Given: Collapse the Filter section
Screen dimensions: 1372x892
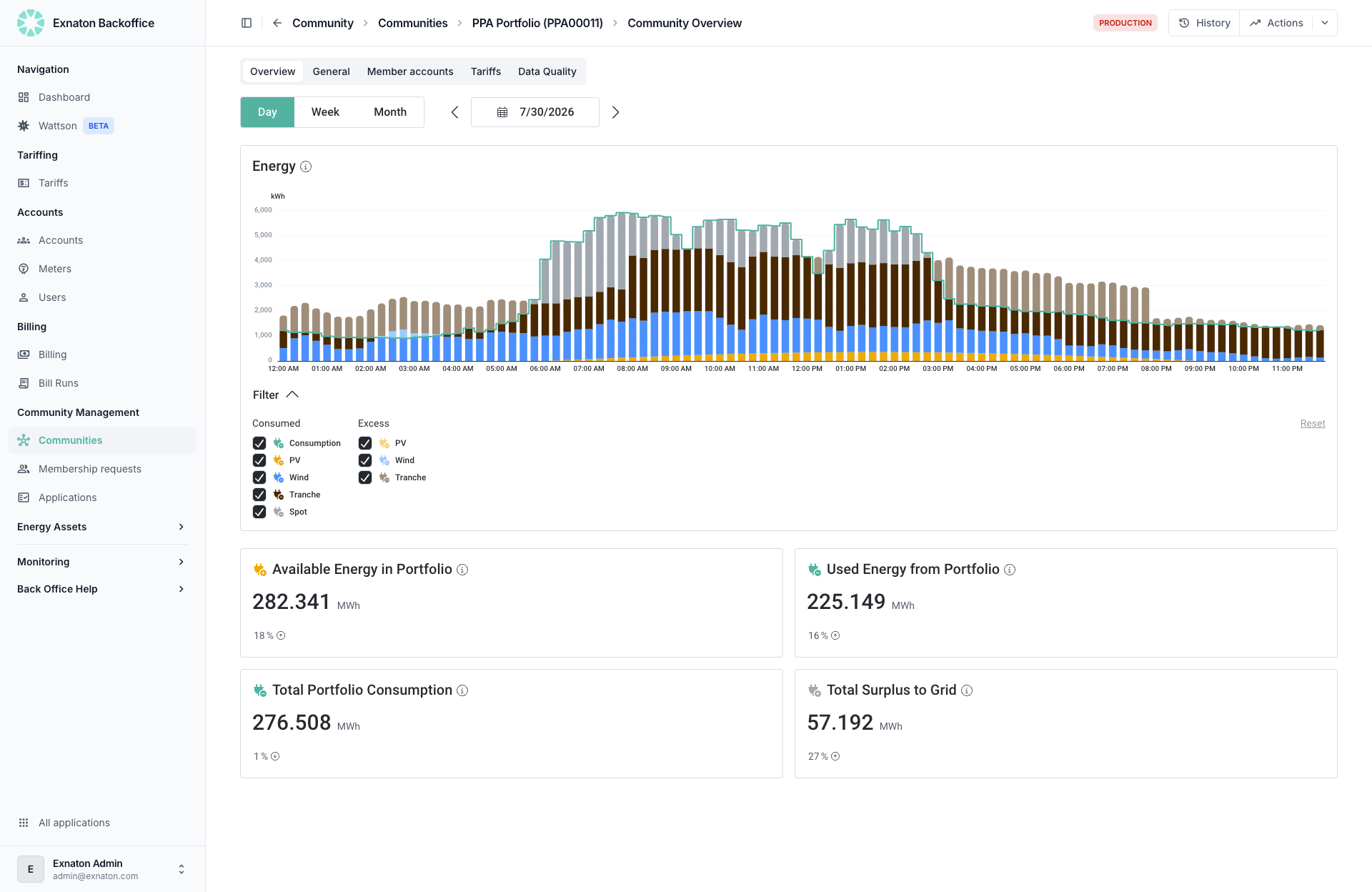Looking at the screenshot, I should 276,395.
